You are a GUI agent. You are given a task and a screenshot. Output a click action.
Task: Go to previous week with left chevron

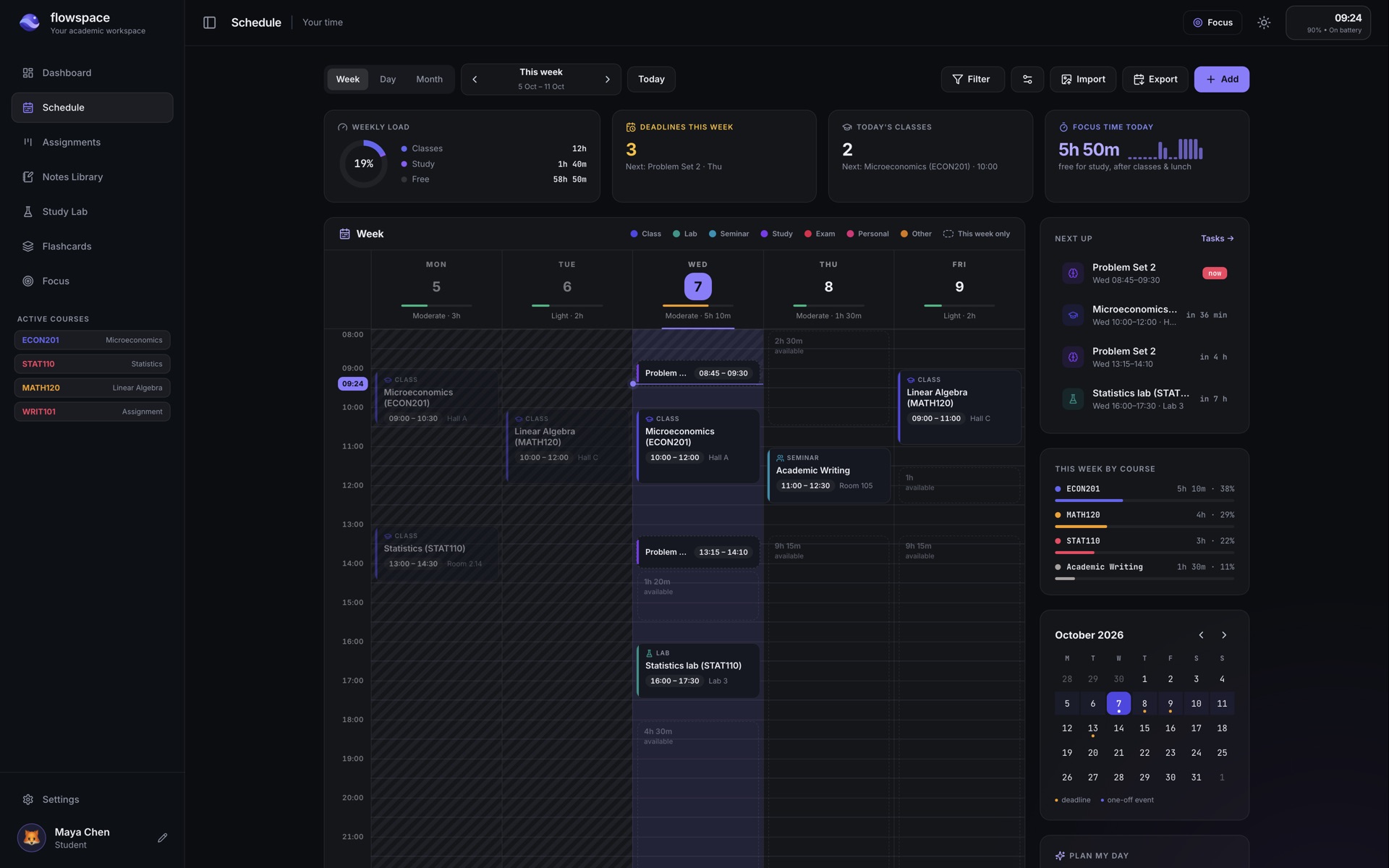coord(475,80)
